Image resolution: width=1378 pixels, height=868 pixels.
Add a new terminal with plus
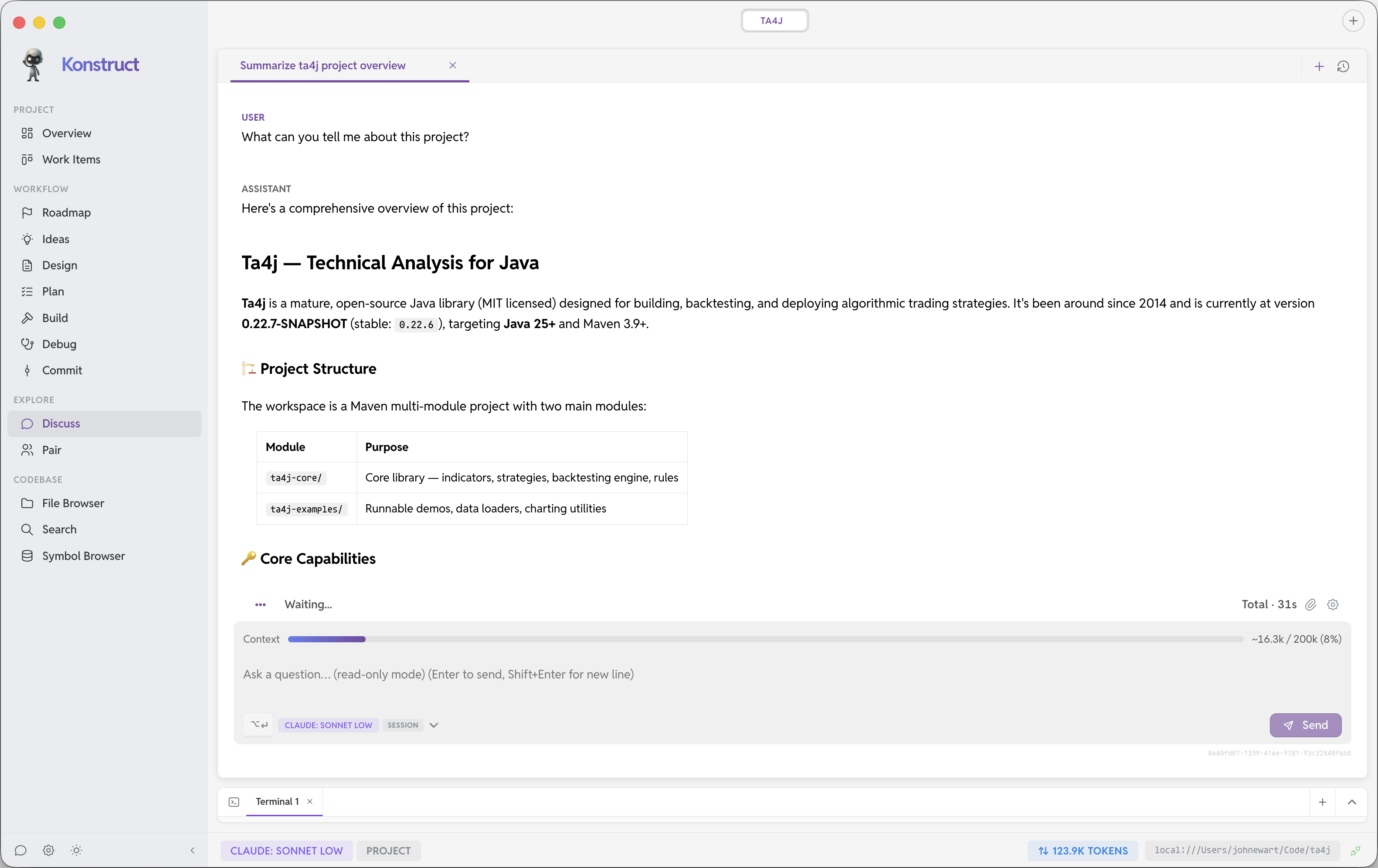coord(1323,802)
